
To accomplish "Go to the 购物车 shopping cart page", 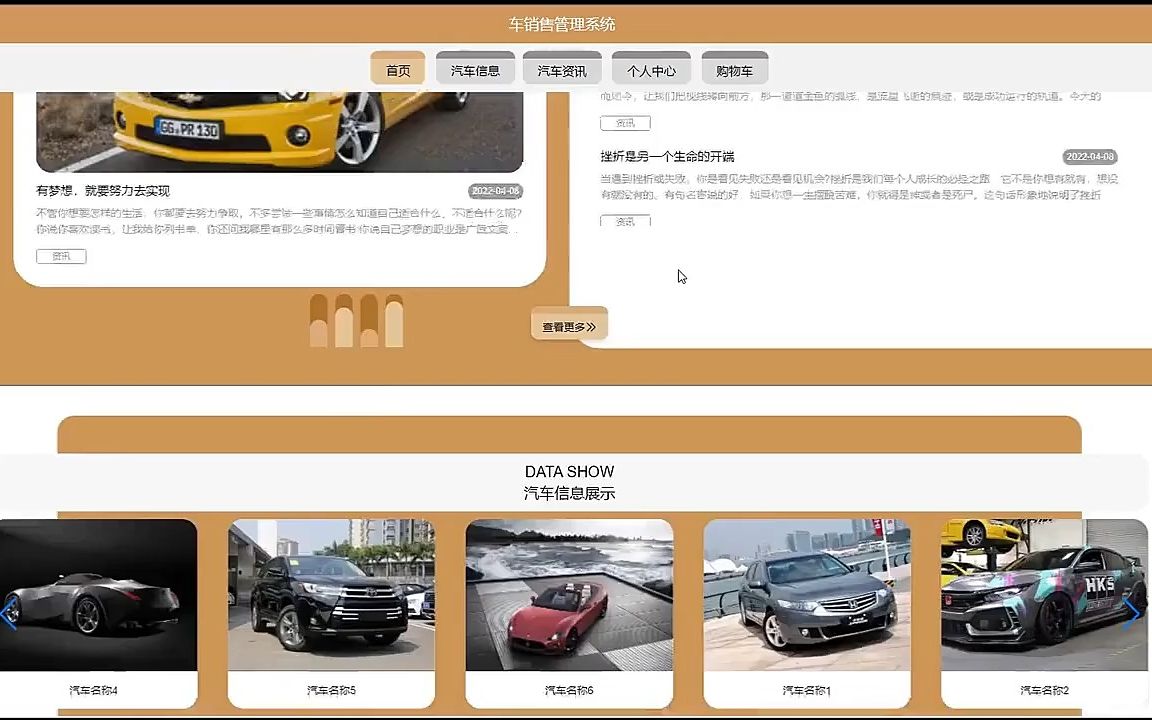I will pos(735,70).
